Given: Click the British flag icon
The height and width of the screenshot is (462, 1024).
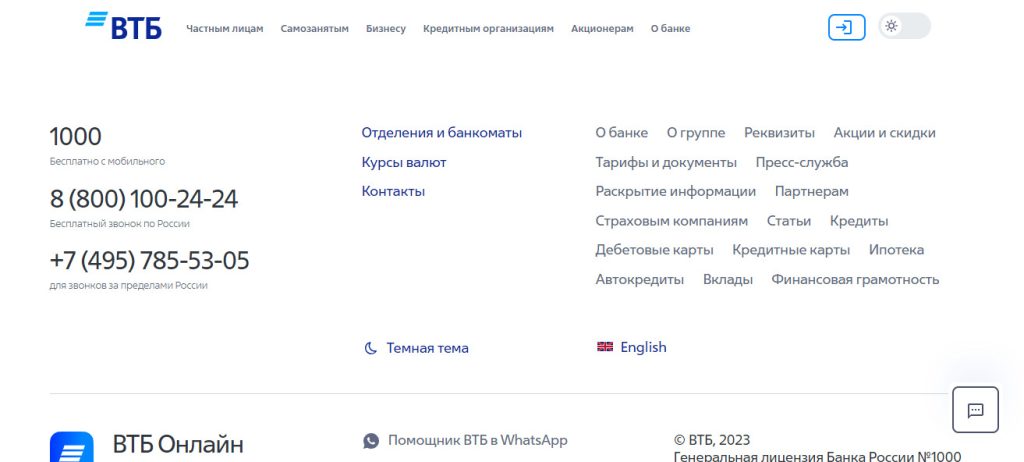Looking at the screenshot, I should 605,347.
